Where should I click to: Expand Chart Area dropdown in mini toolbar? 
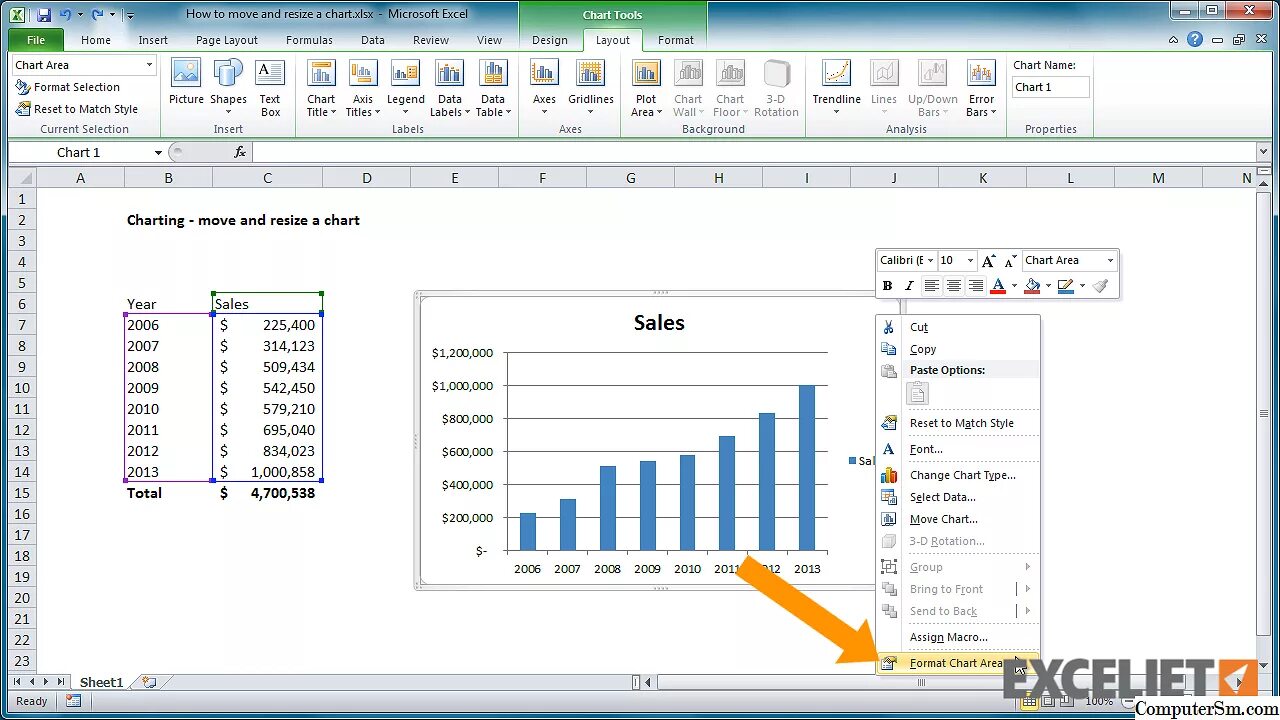(x=1110, y=261)
